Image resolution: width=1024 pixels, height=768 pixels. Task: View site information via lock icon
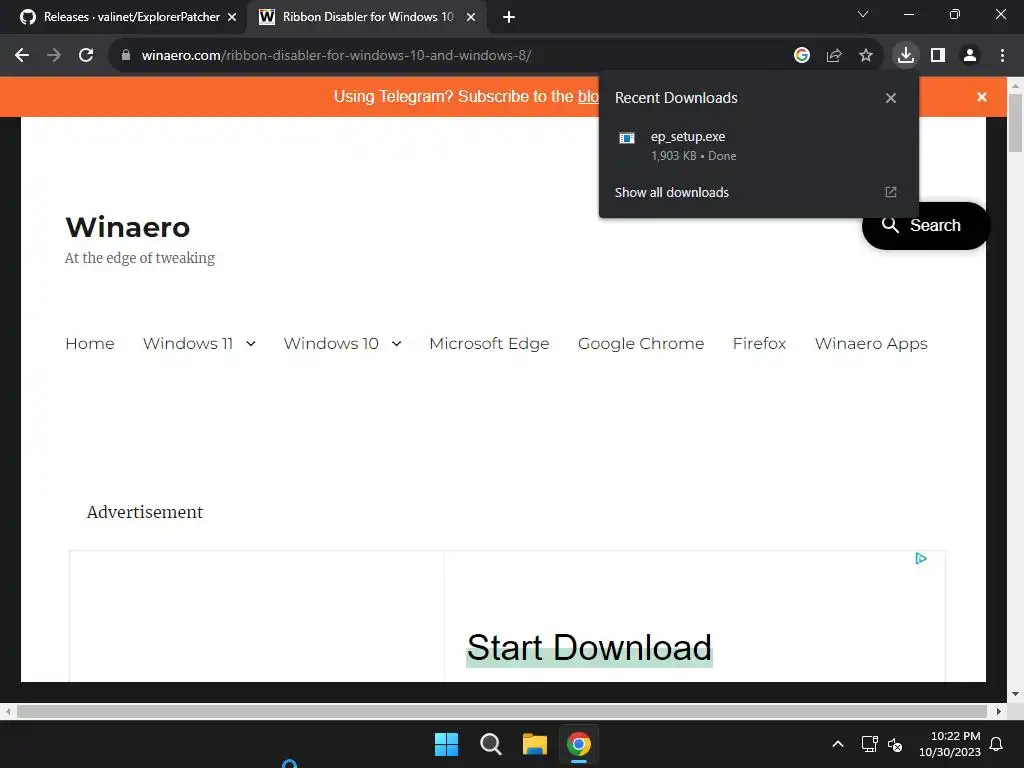(x=126, y=56)
